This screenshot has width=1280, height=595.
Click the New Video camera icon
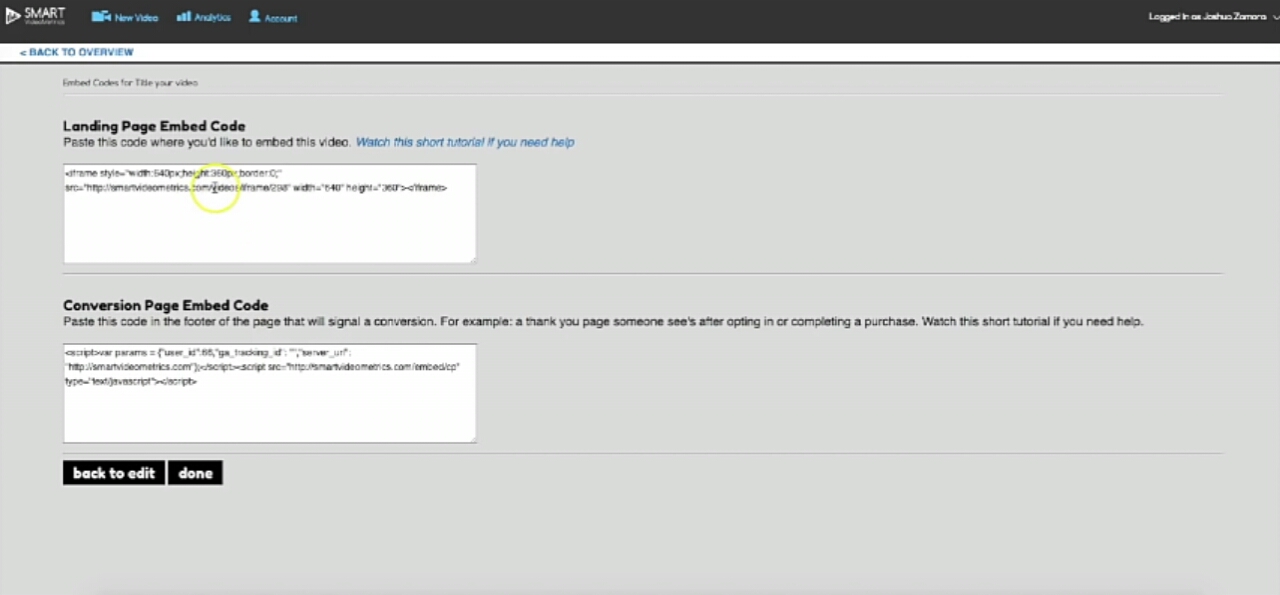click(100, 17)
